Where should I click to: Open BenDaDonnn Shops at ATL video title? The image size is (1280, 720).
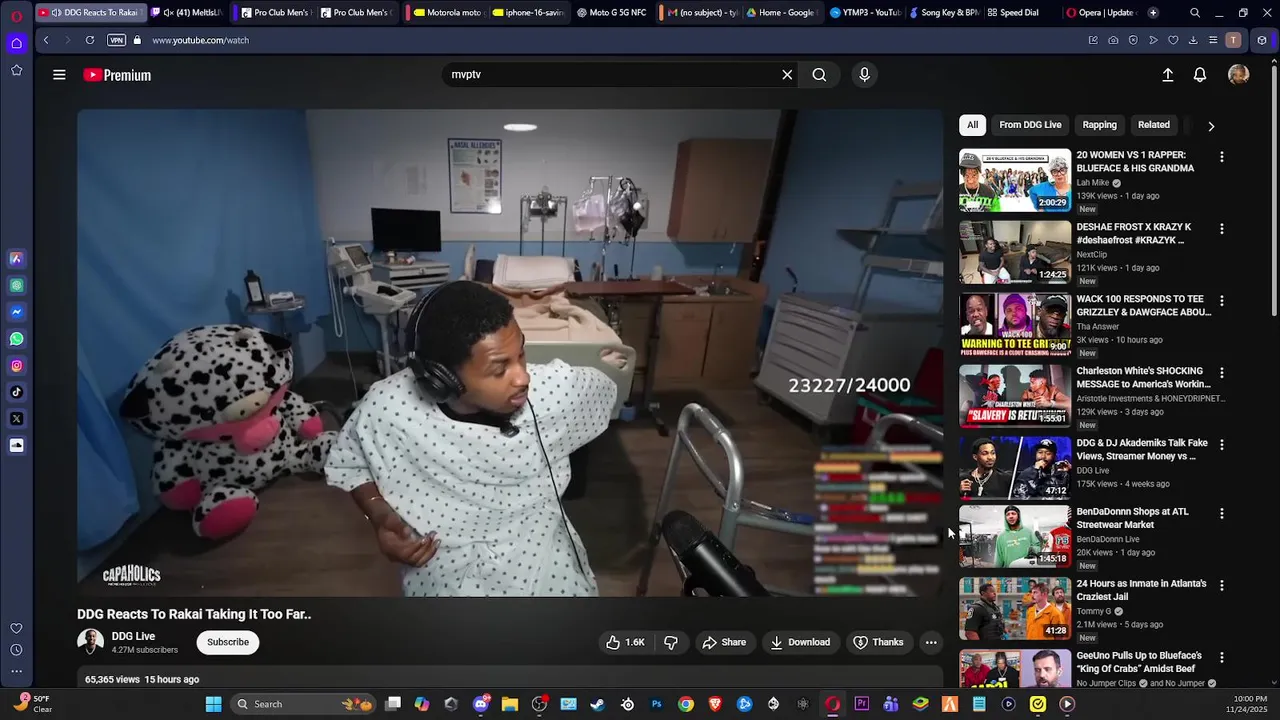1132,518
